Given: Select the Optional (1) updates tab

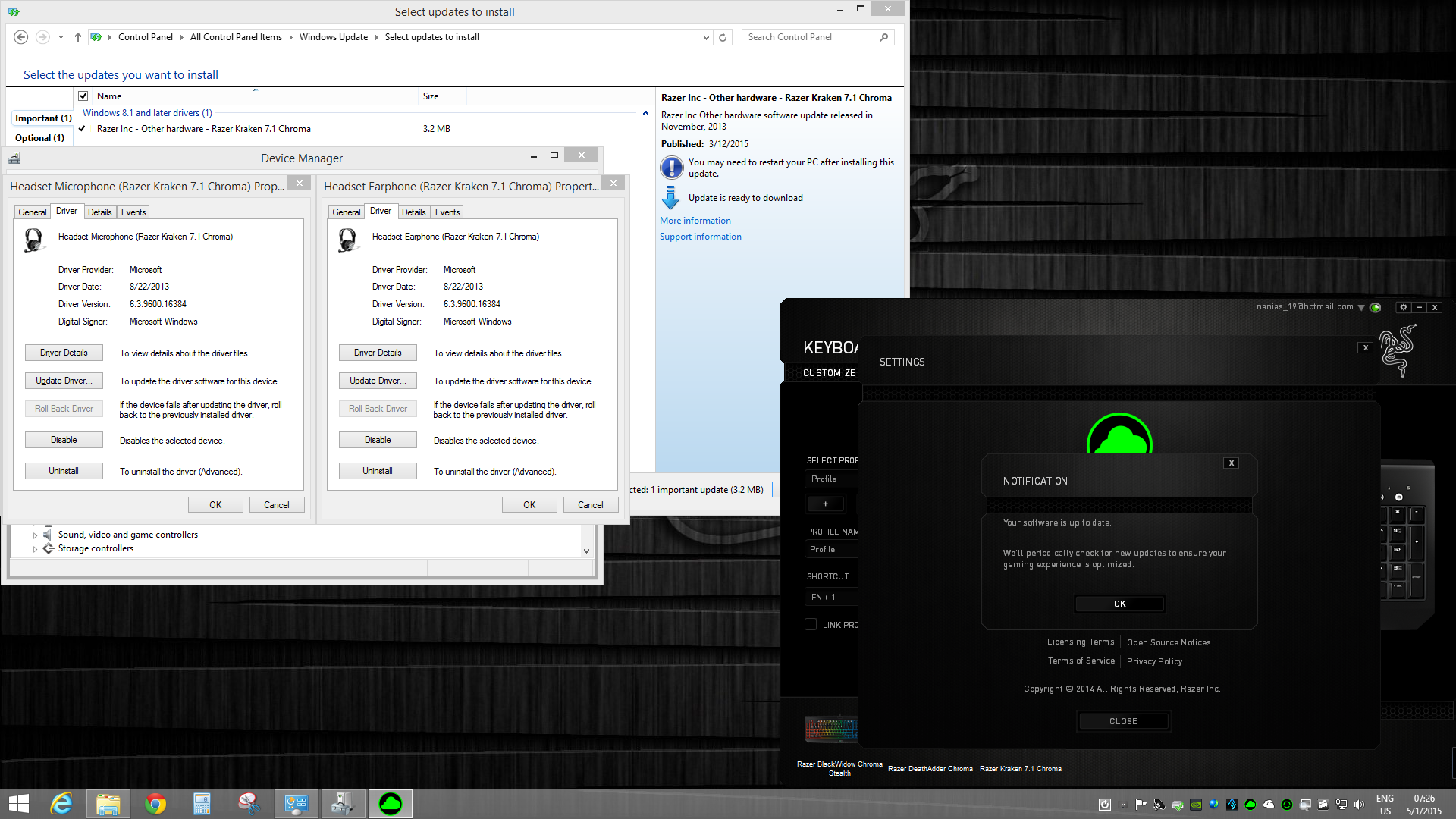Looking at the screenshot, I should (39, 138).
